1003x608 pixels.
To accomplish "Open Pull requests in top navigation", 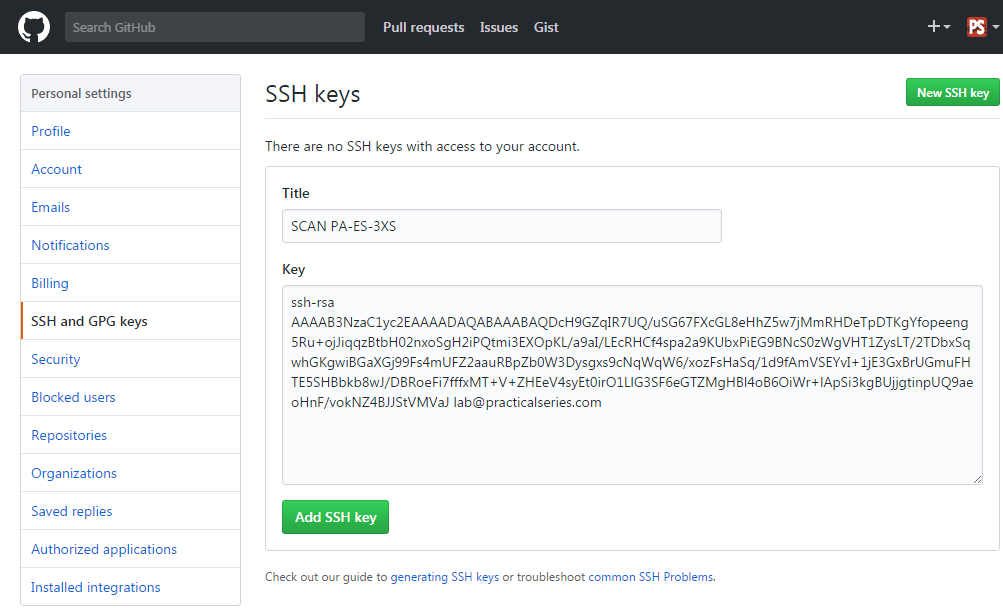I will pyautogui.click(x=423, y=27).
